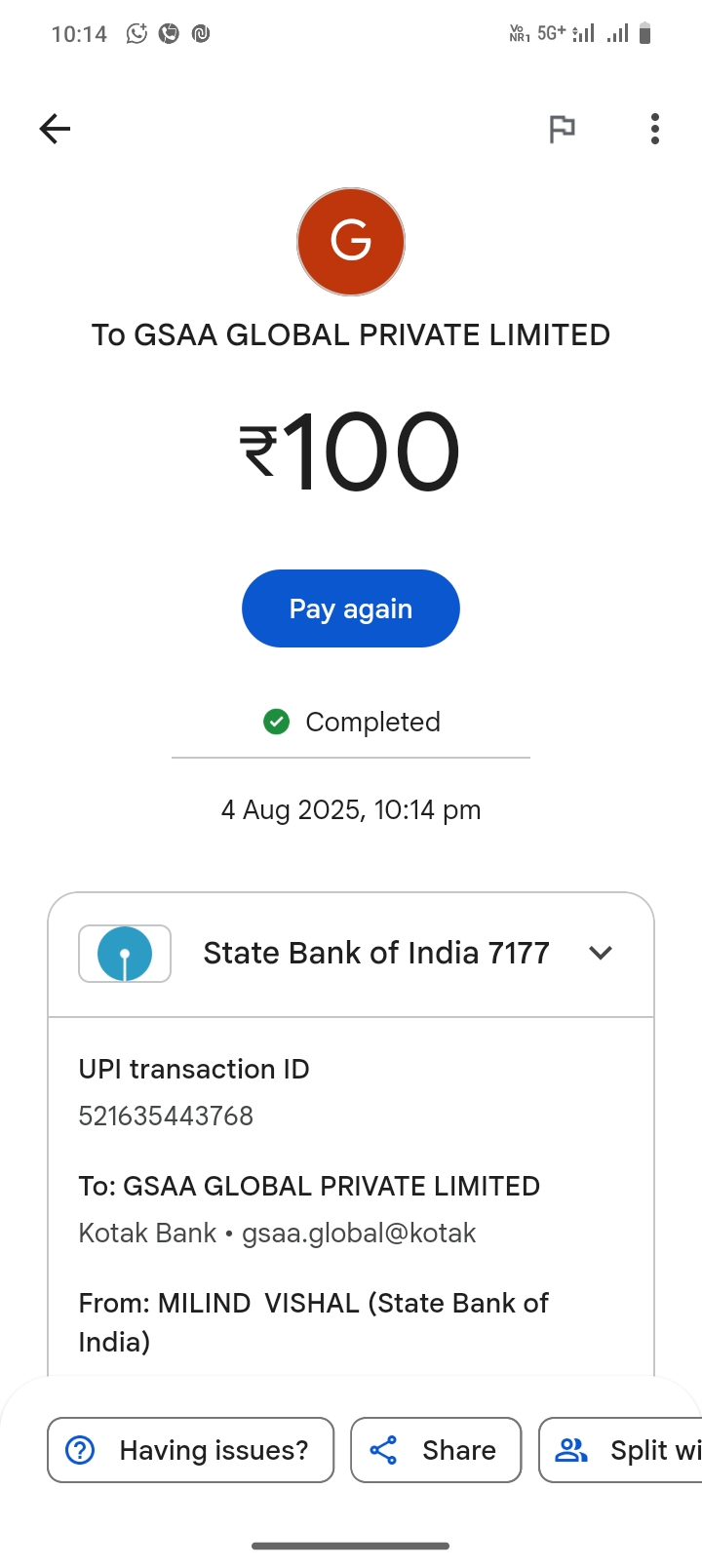Tap the State Bank of India logo

tap(125, 953)
